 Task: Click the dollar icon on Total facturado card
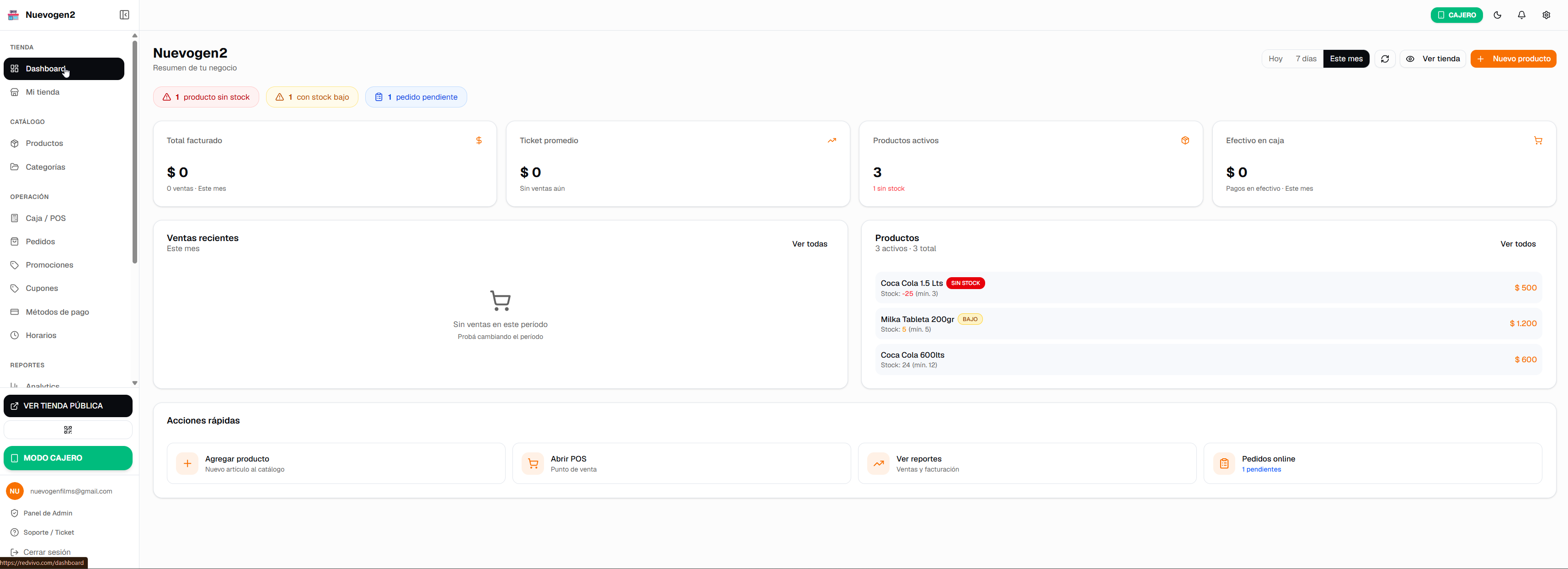coord(479,141)
